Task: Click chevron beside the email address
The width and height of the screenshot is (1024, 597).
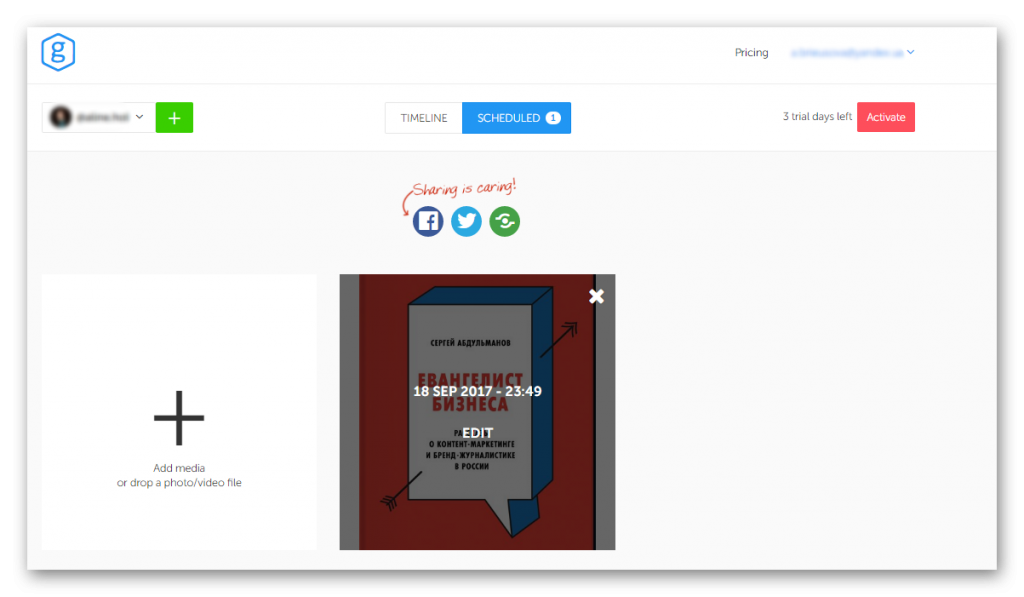Action: (911, 53)
